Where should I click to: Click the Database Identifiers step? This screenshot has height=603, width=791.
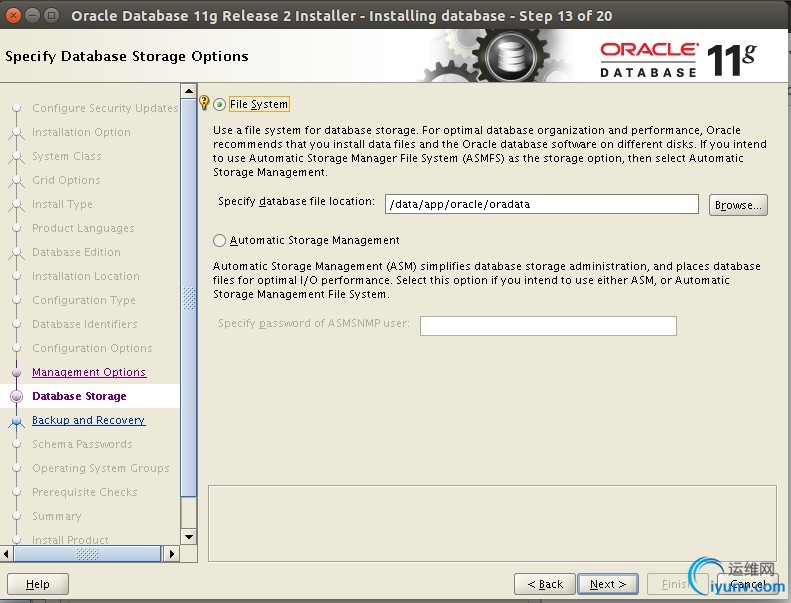pos(85,324)
